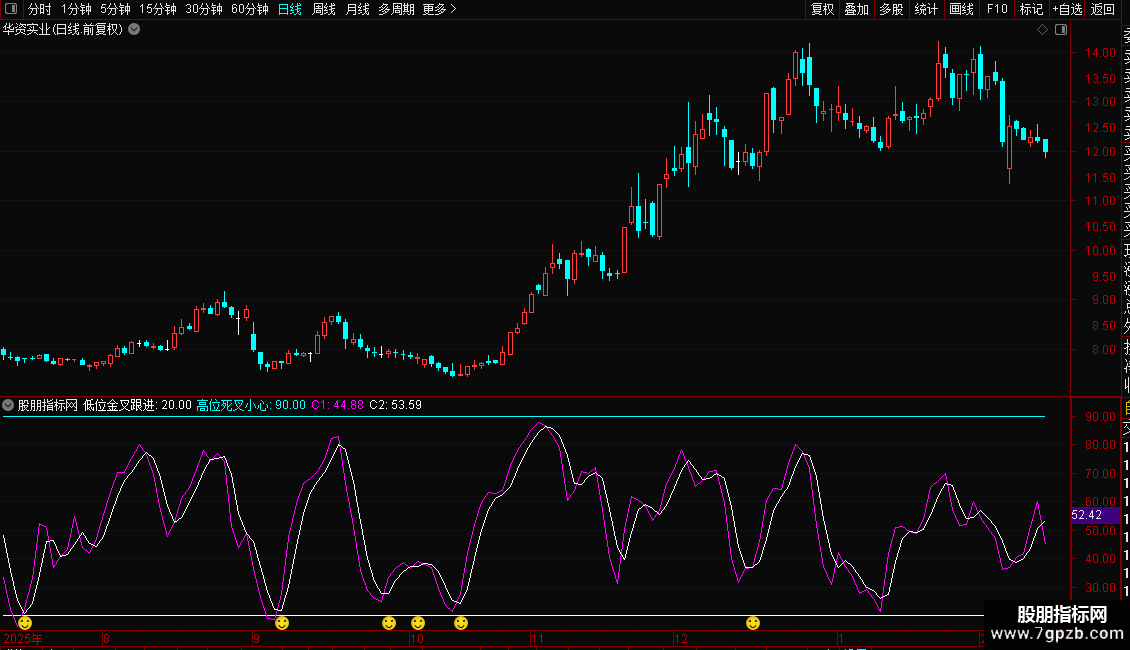Switch to the 分时 intraday tab

tap(39, 9)
